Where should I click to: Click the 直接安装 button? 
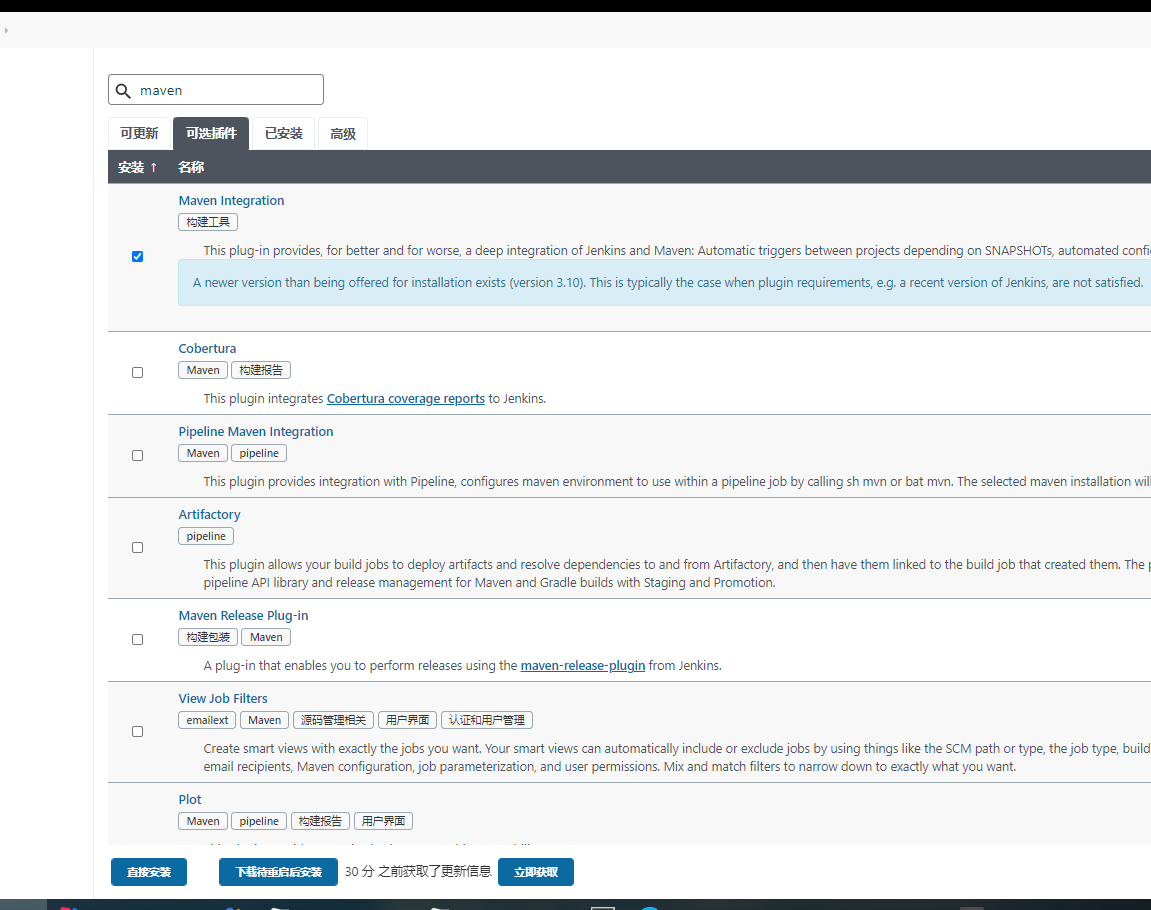[149, 872]
